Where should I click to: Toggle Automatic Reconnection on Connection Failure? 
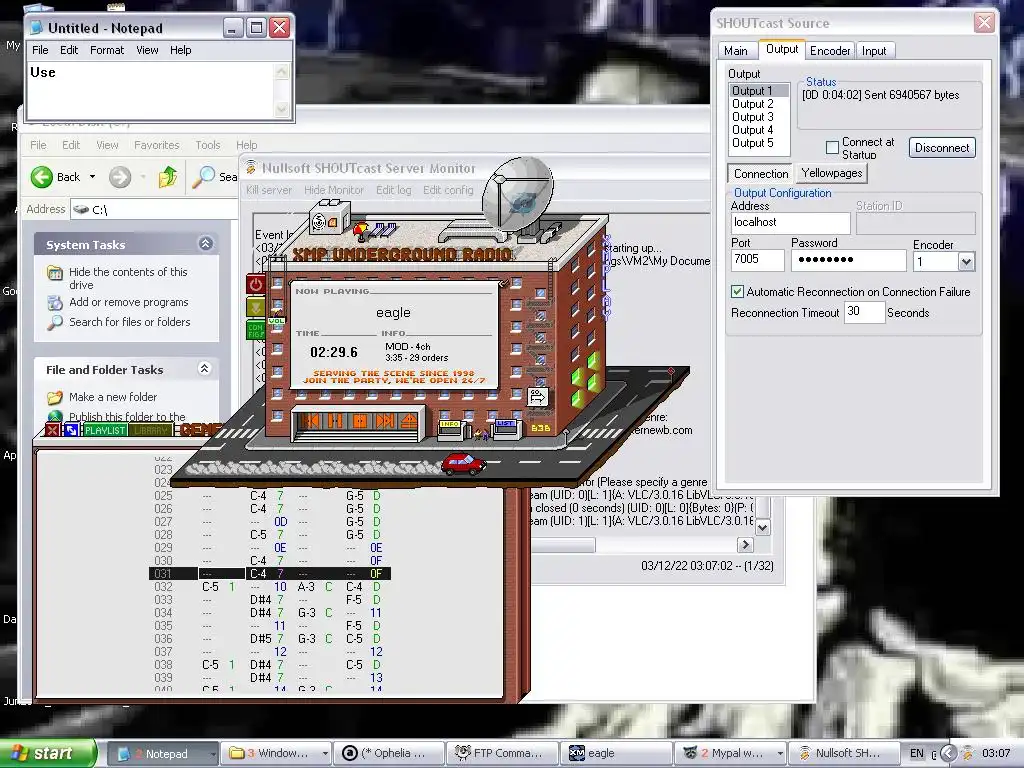737,292
